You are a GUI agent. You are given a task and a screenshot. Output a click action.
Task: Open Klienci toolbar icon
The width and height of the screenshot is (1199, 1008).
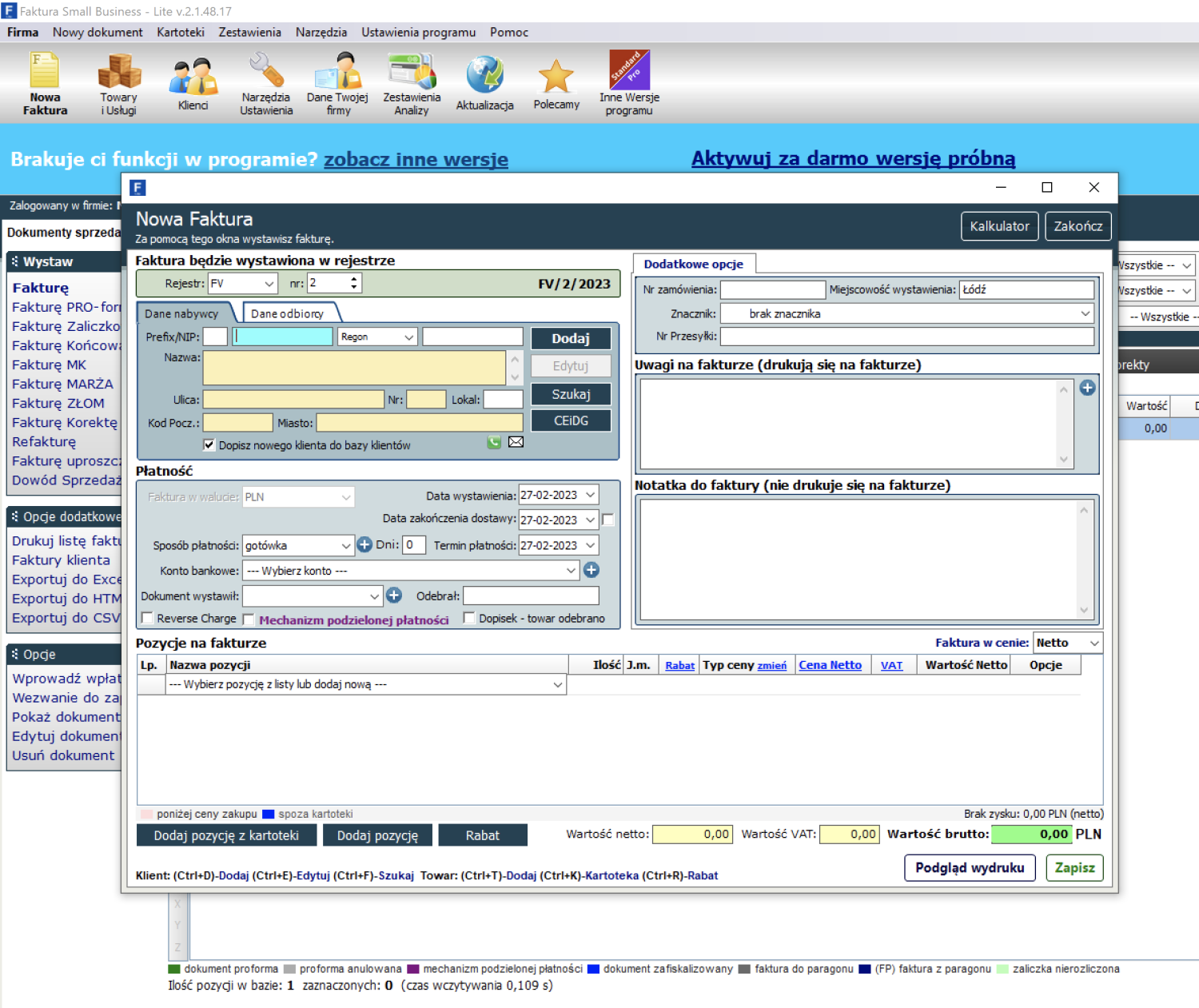click(x=193, y=83)
